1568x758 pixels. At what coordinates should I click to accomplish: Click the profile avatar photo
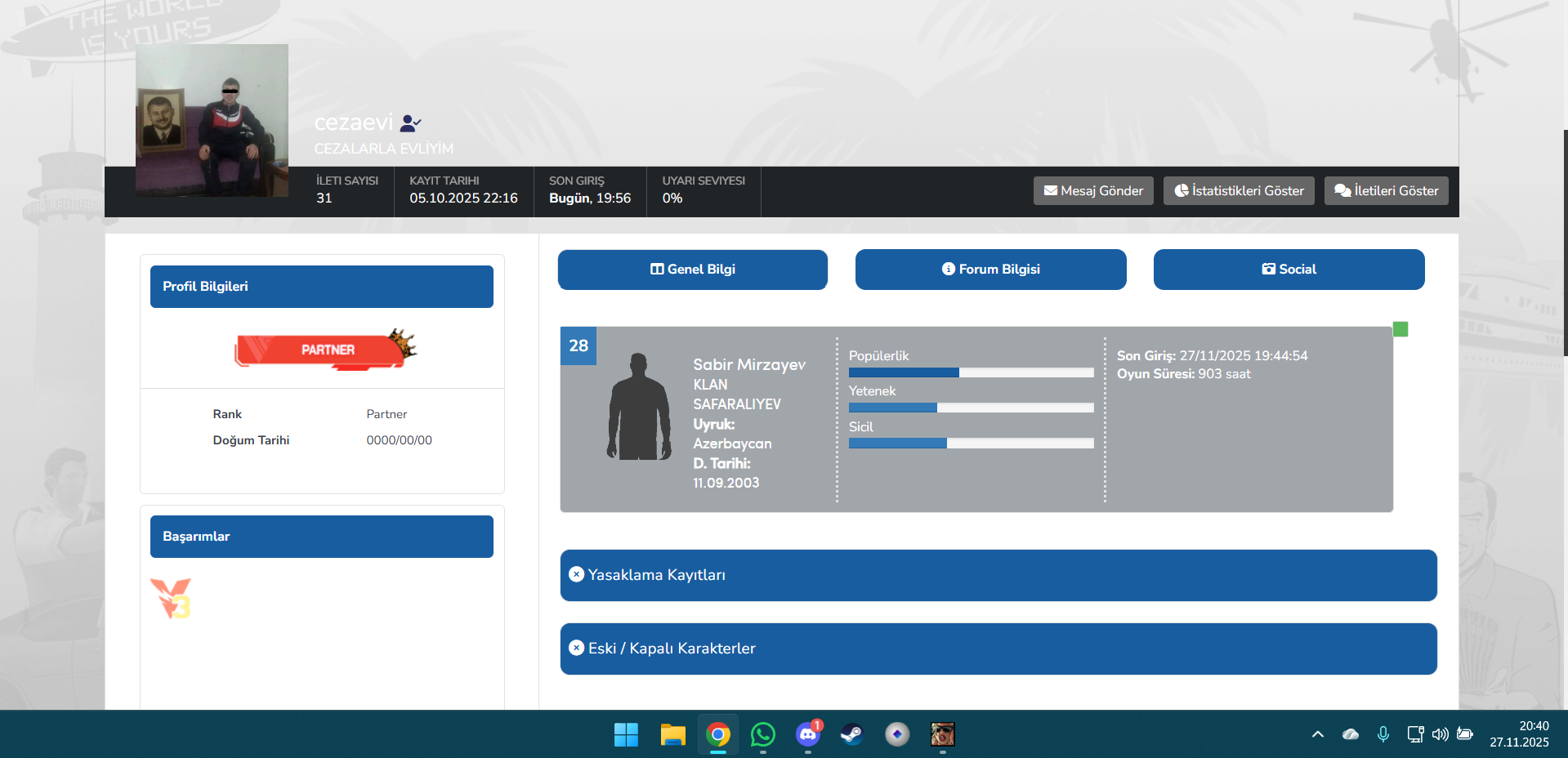212,120
